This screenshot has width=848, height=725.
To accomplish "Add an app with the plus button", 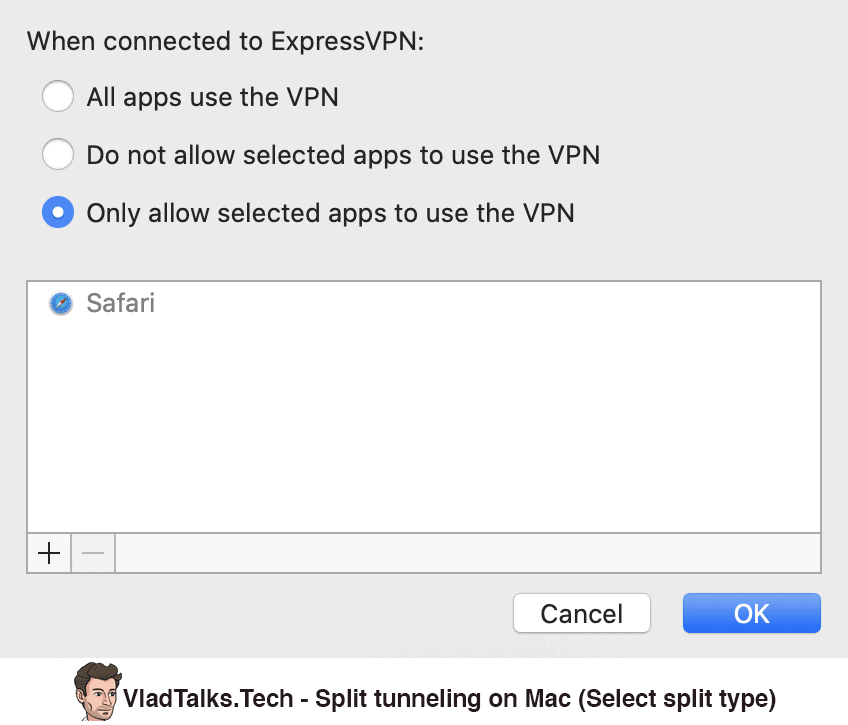I will click(49, 553).
